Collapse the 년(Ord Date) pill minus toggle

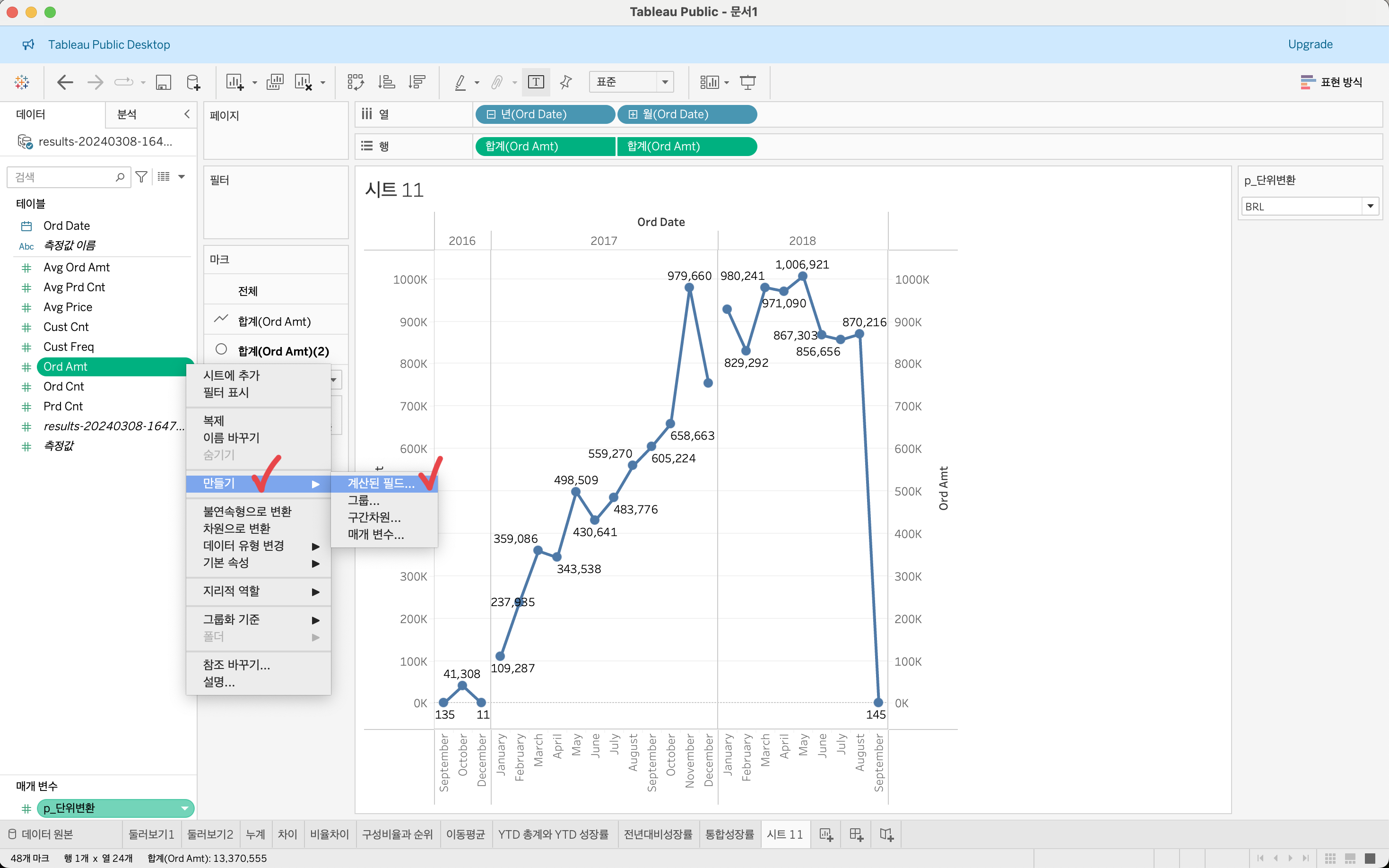(491, 114)
